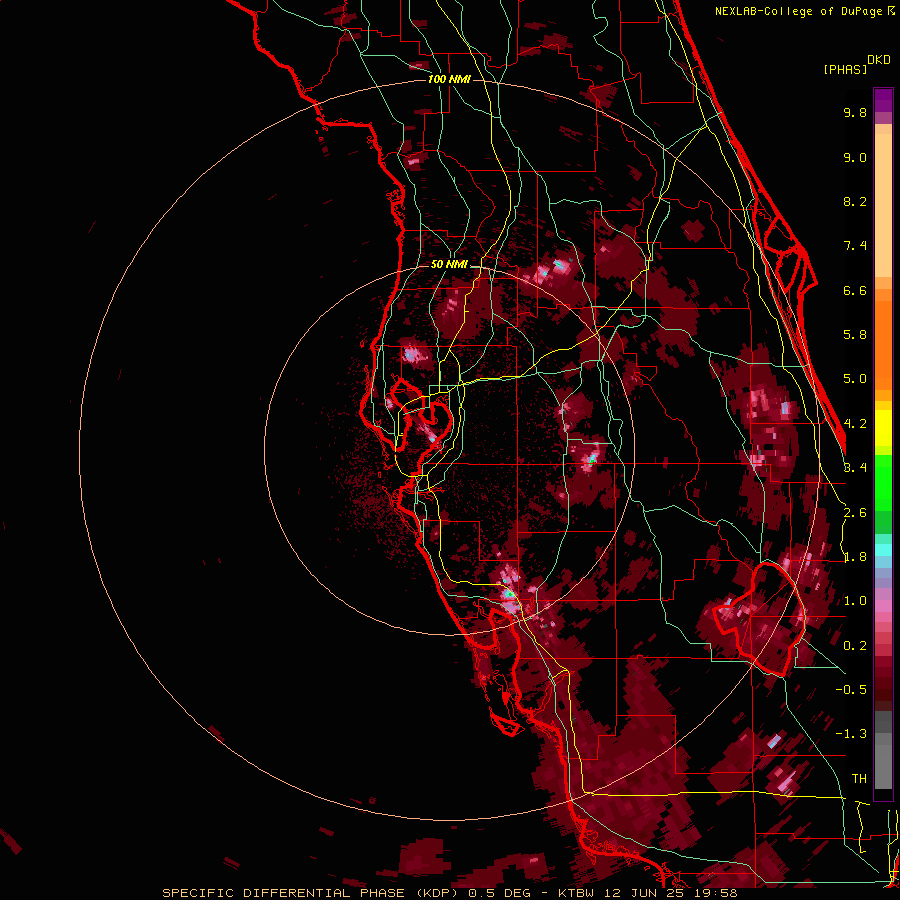This screenshot has height=900, width=900.
Task: Click the 50 NMI range ring label
Action: (449, 264)
